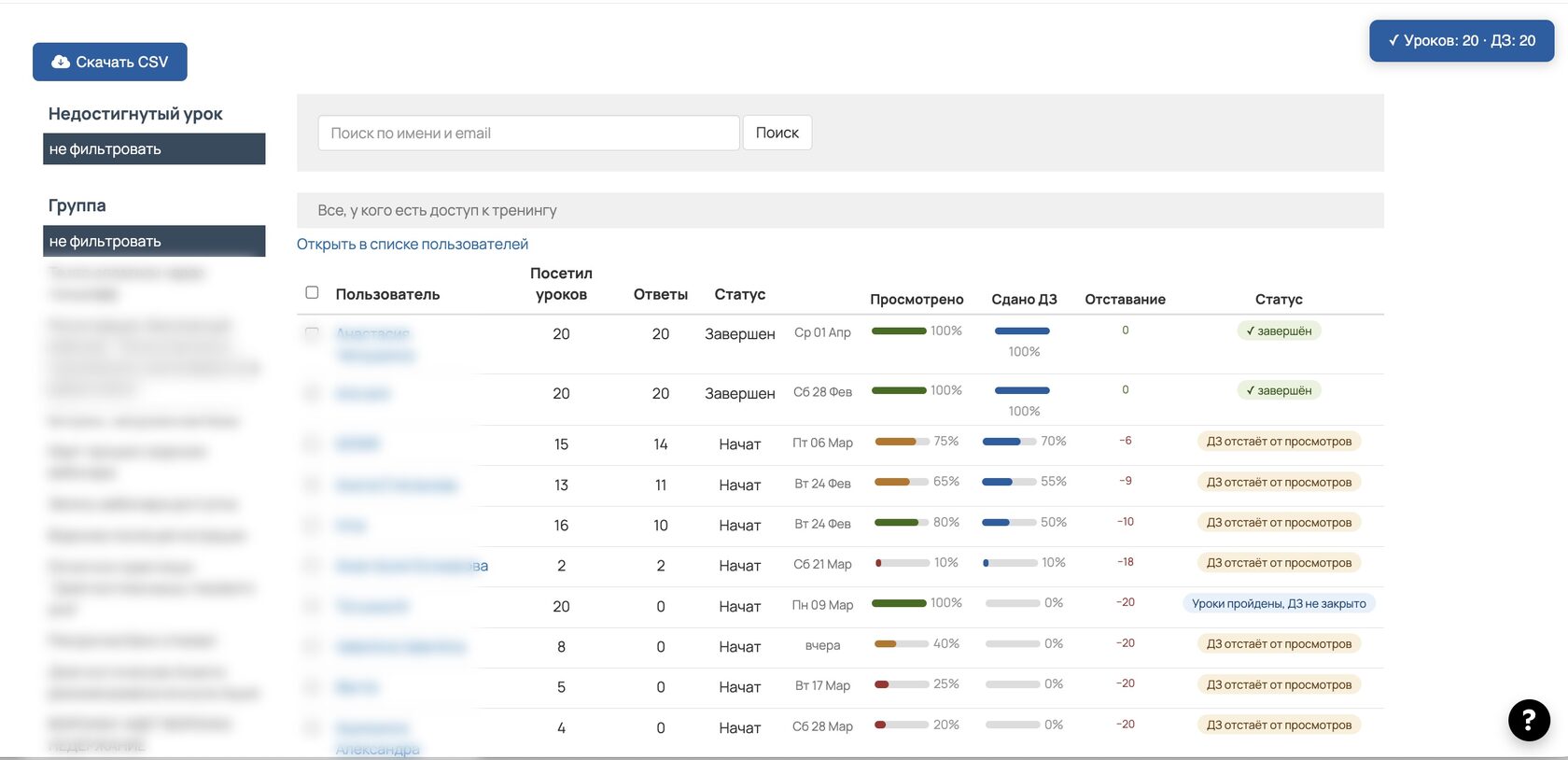Select не фильтровать under Недостигнутый урок

(x=154, y=149)
